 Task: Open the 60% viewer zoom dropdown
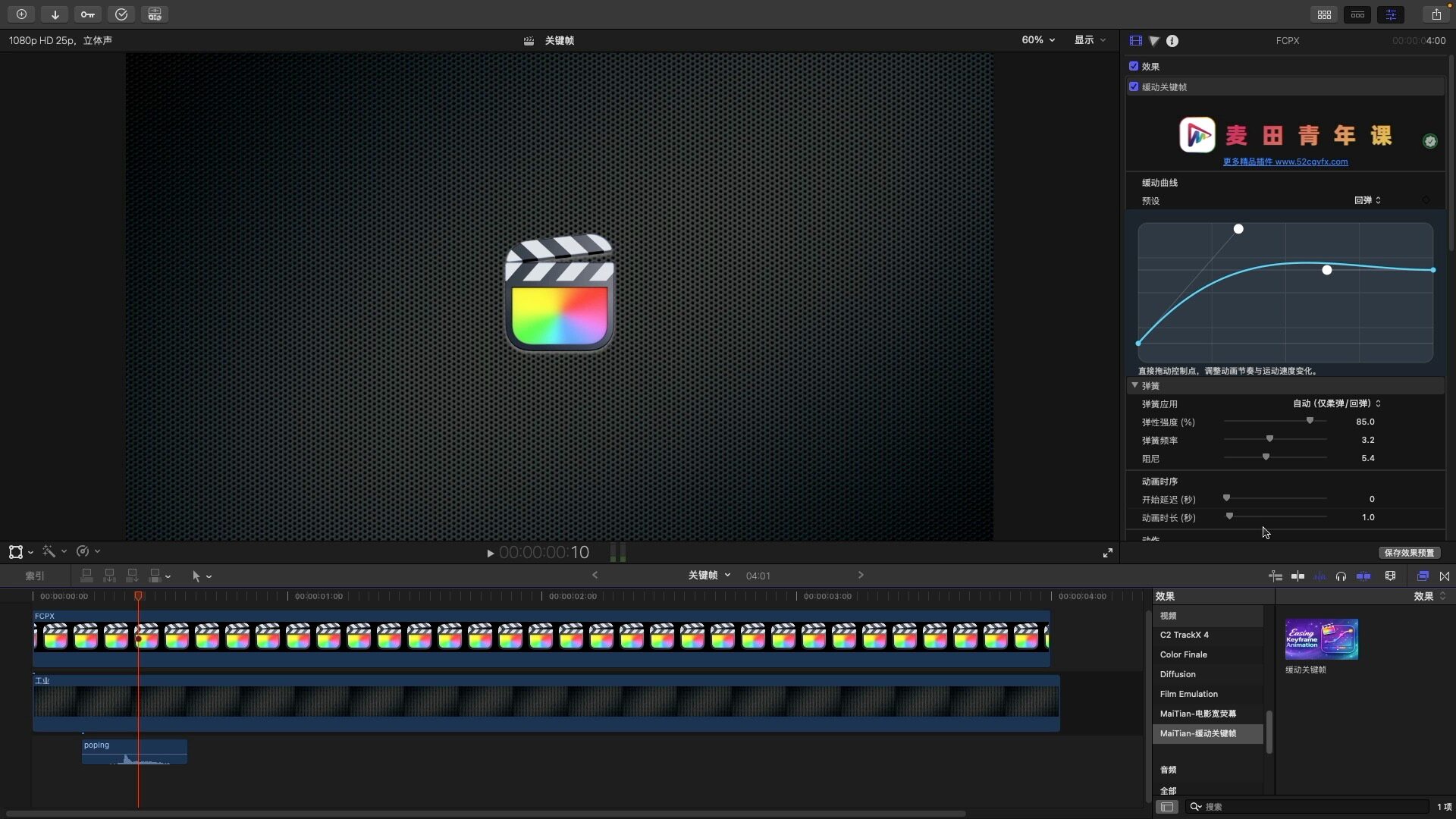click(1038, 40)
